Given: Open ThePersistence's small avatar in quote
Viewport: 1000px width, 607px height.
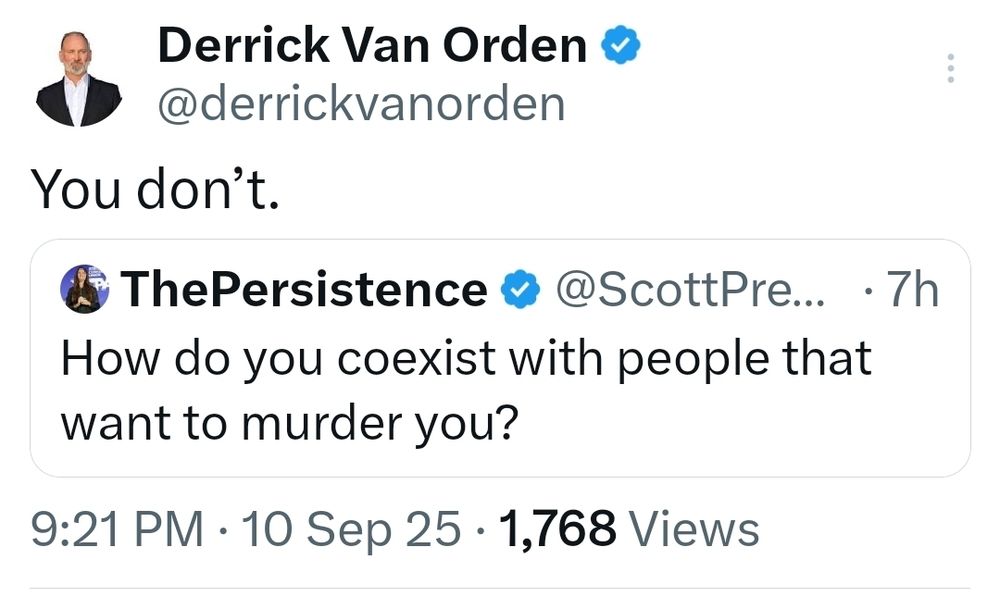Looking at the screenshot, I should (84, 290).
